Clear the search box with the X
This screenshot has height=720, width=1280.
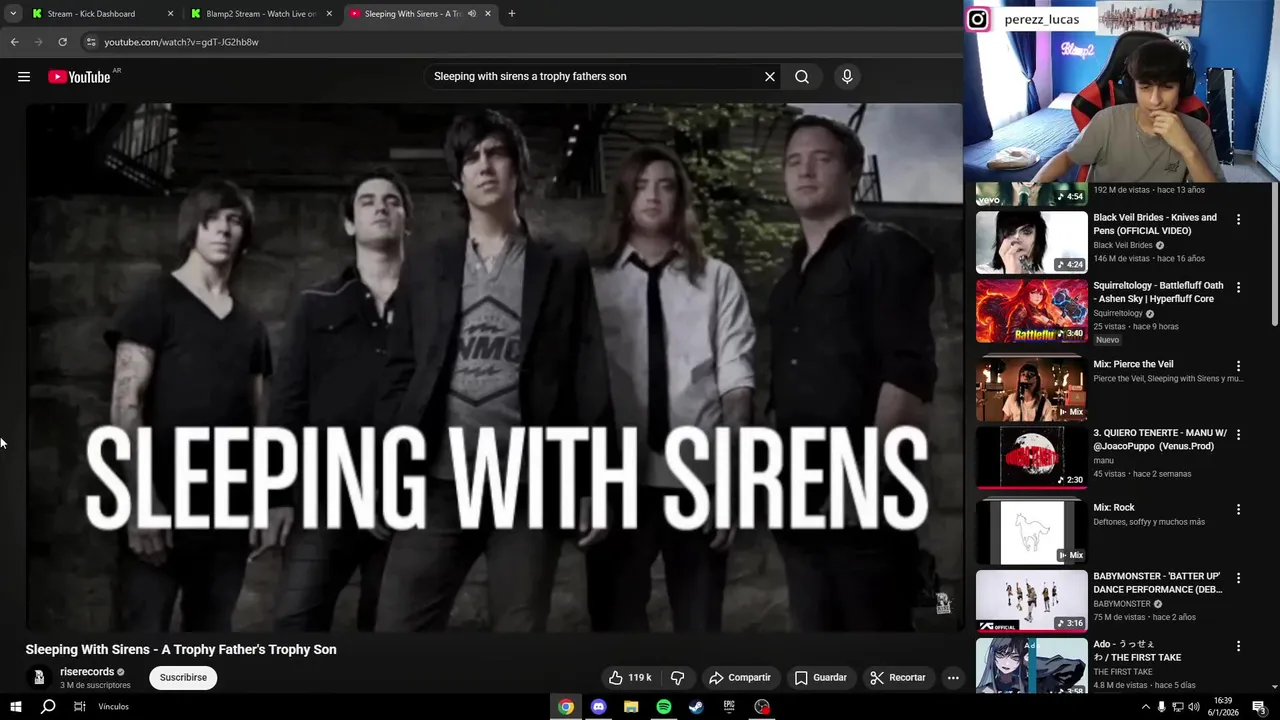coord(770,77)
